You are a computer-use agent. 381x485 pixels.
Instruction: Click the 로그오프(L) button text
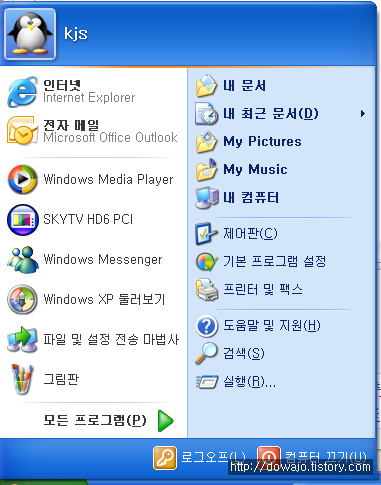(213, 457)
